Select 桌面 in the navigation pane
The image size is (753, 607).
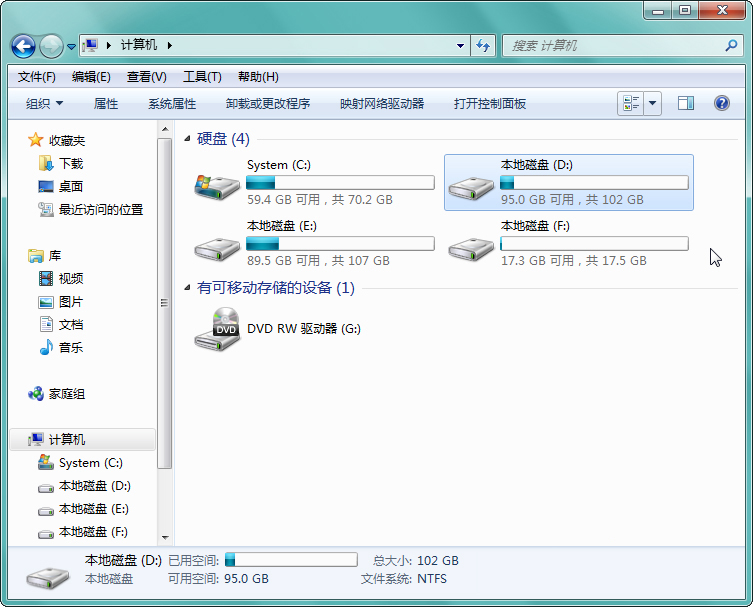click(x=61, y=186)
